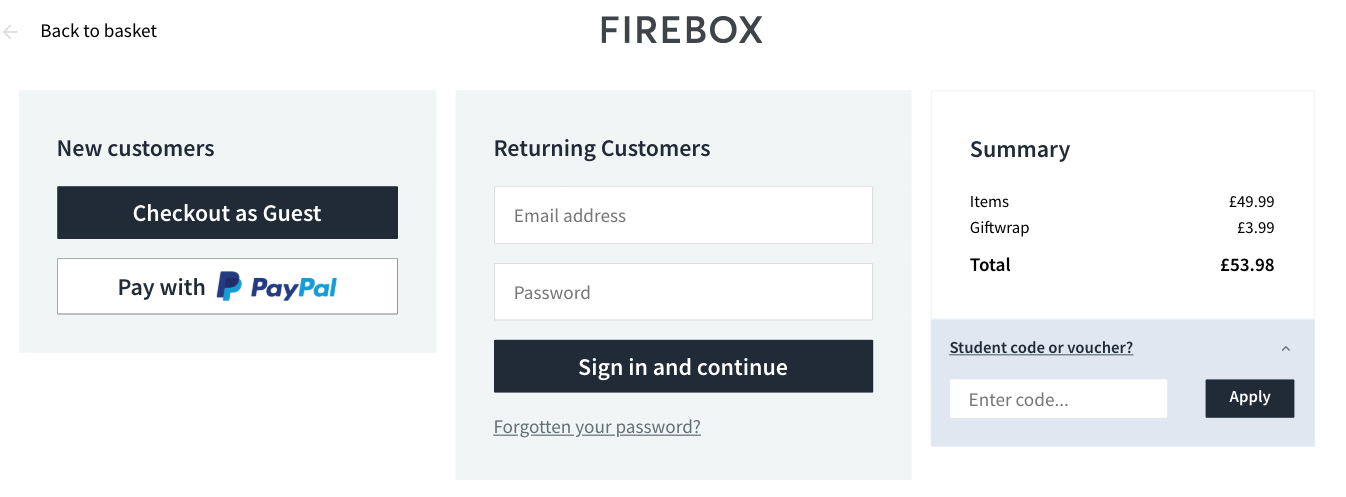Click the Giftwrap line label

(999, 228)
